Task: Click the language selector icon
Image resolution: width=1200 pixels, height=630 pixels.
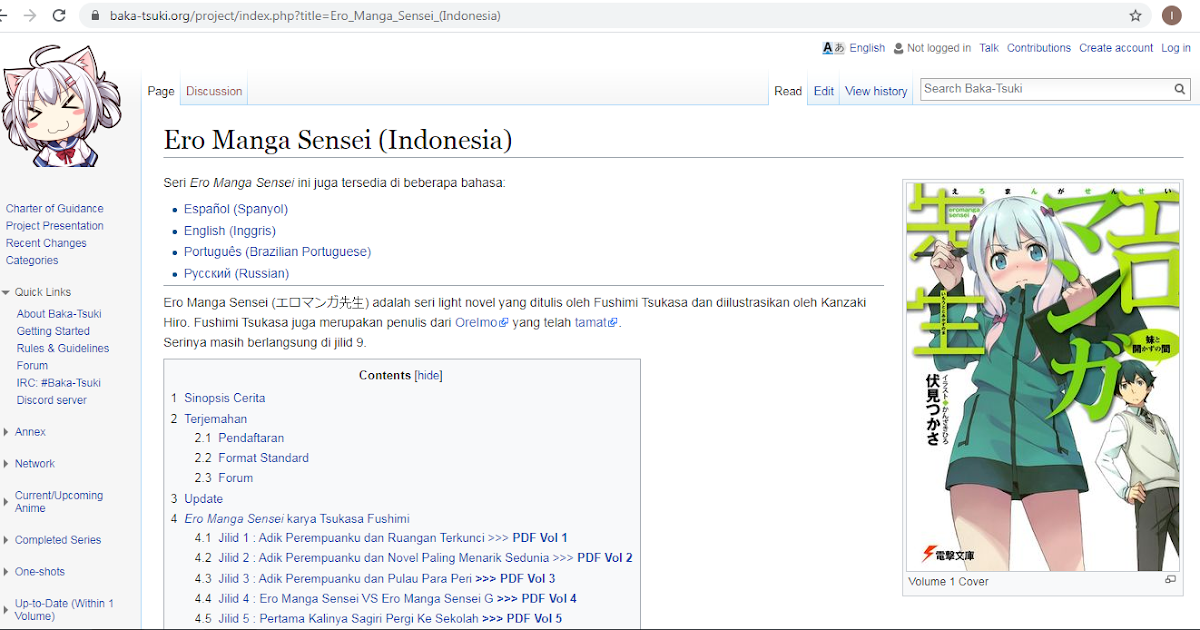Action: 833,48
